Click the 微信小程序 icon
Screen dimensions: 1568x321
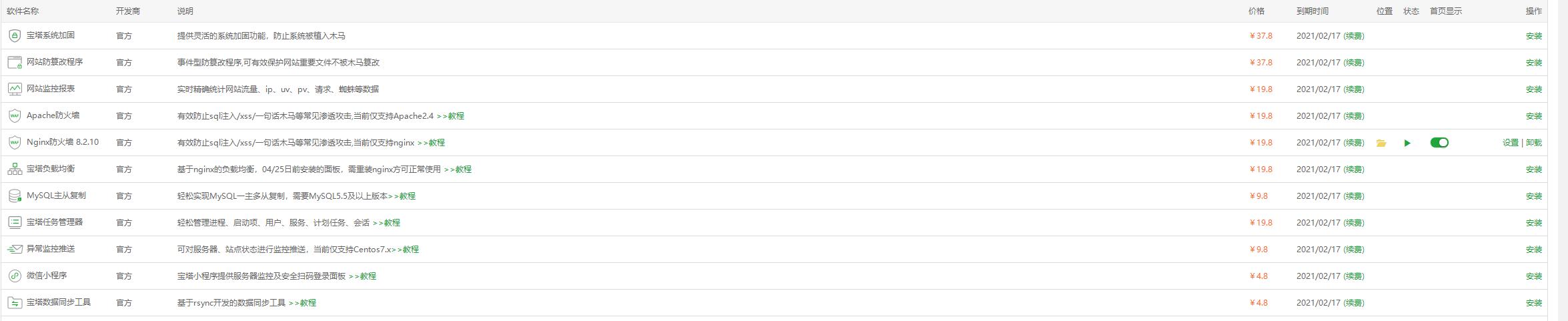(15, 276)
